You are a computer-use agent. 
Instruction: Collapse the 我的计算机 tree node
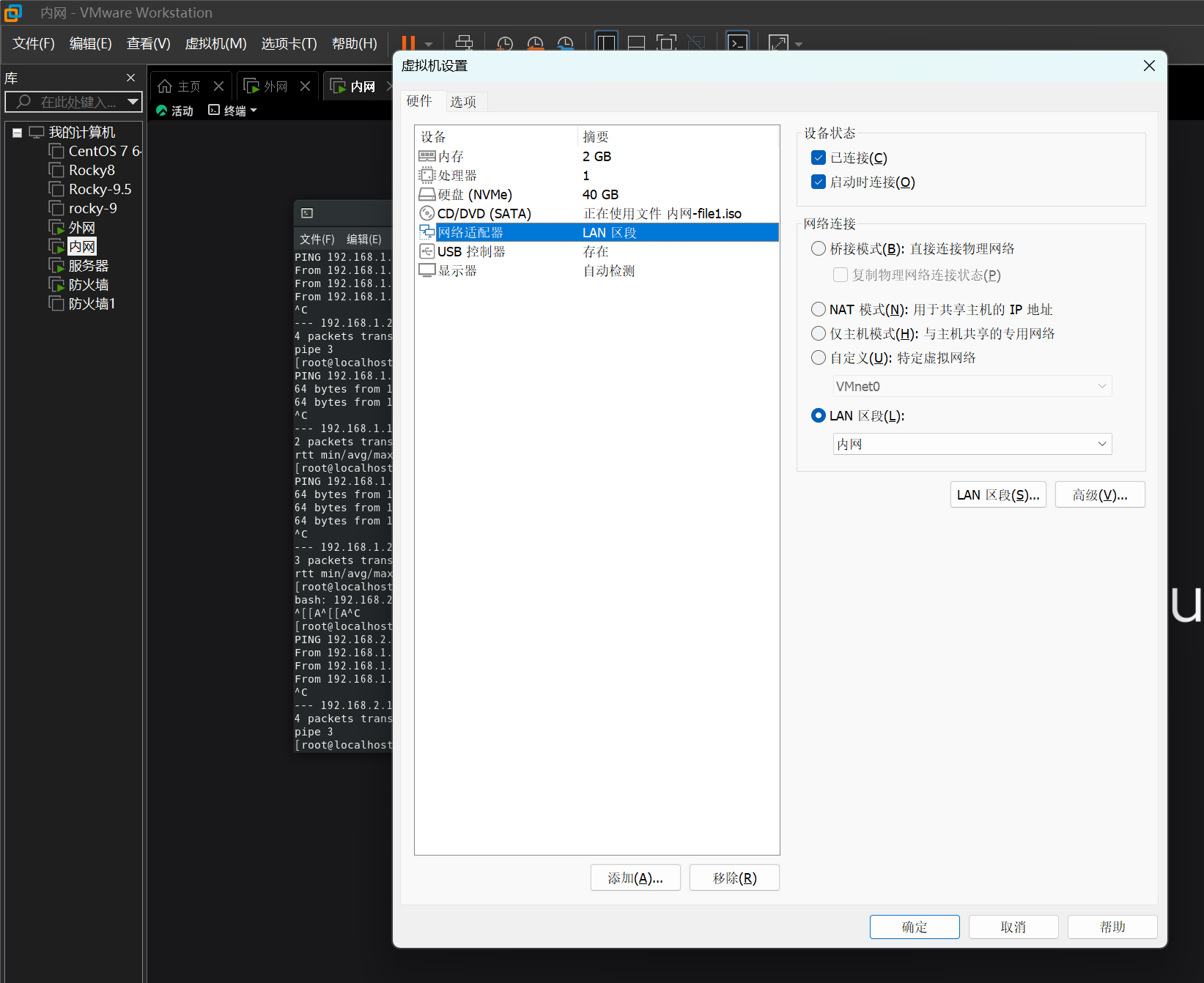17,133
